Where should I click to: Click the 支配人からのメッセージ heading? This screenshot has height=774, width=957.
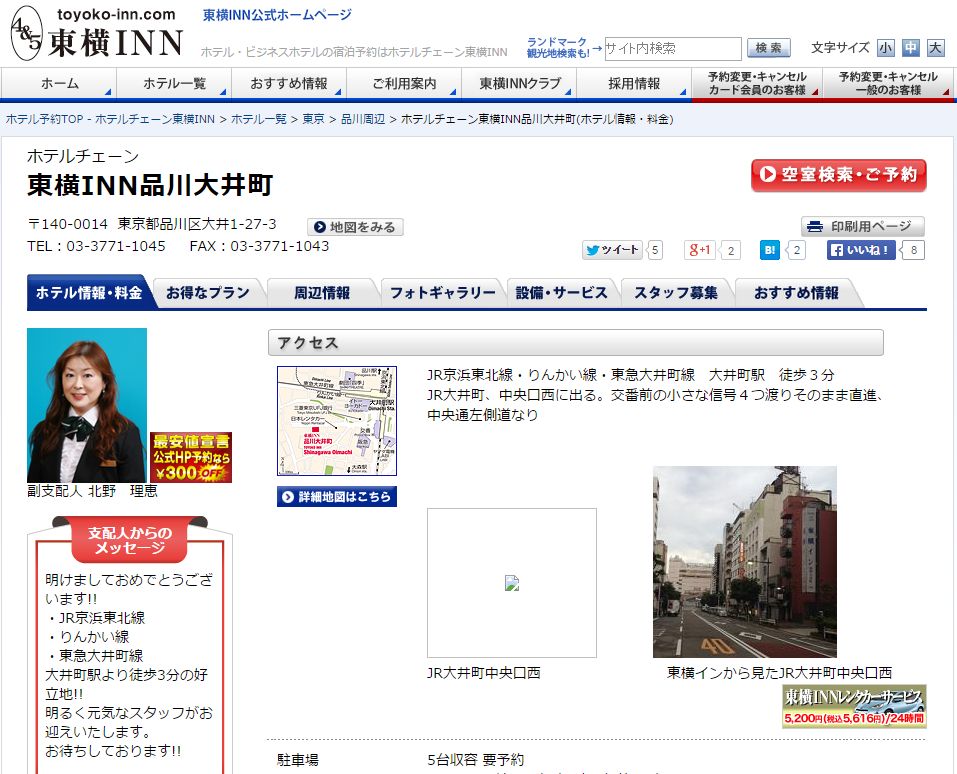coord(130,540)
